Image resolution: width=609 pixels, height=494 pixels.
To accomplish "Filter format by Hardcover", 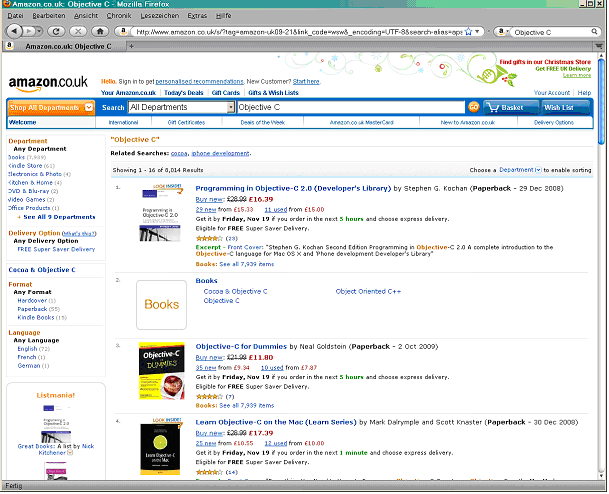I will pos(32,301).
